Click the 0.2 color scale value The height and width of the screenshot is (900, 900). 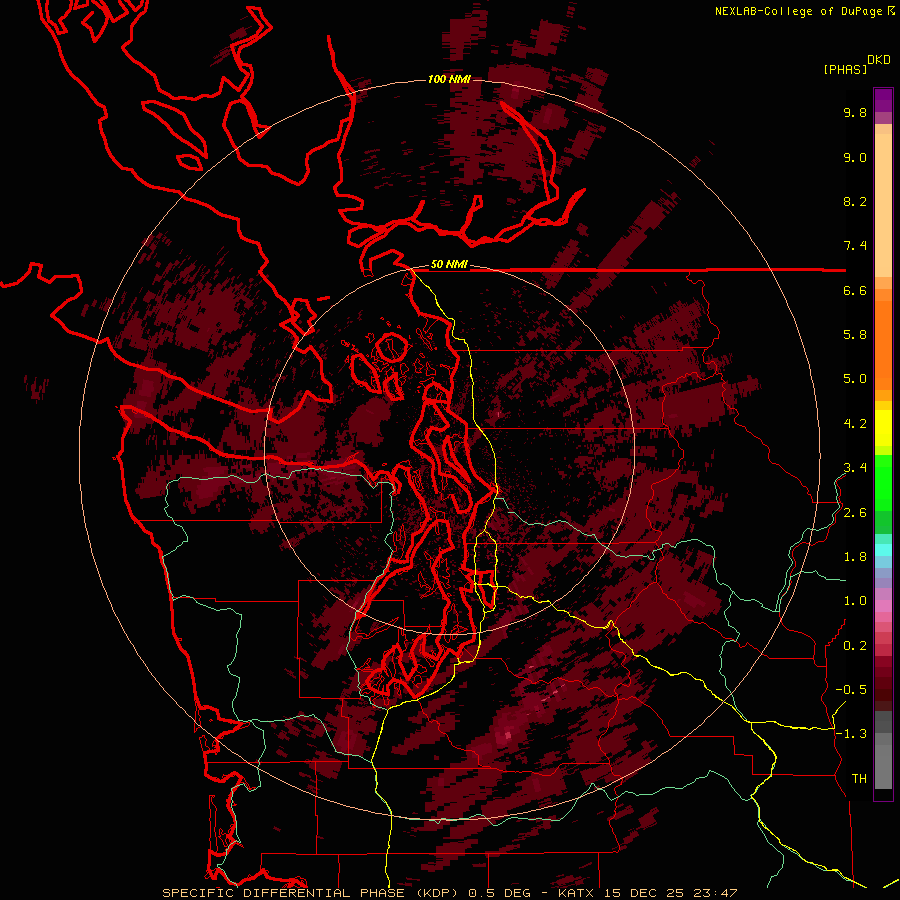coord(855,646)
